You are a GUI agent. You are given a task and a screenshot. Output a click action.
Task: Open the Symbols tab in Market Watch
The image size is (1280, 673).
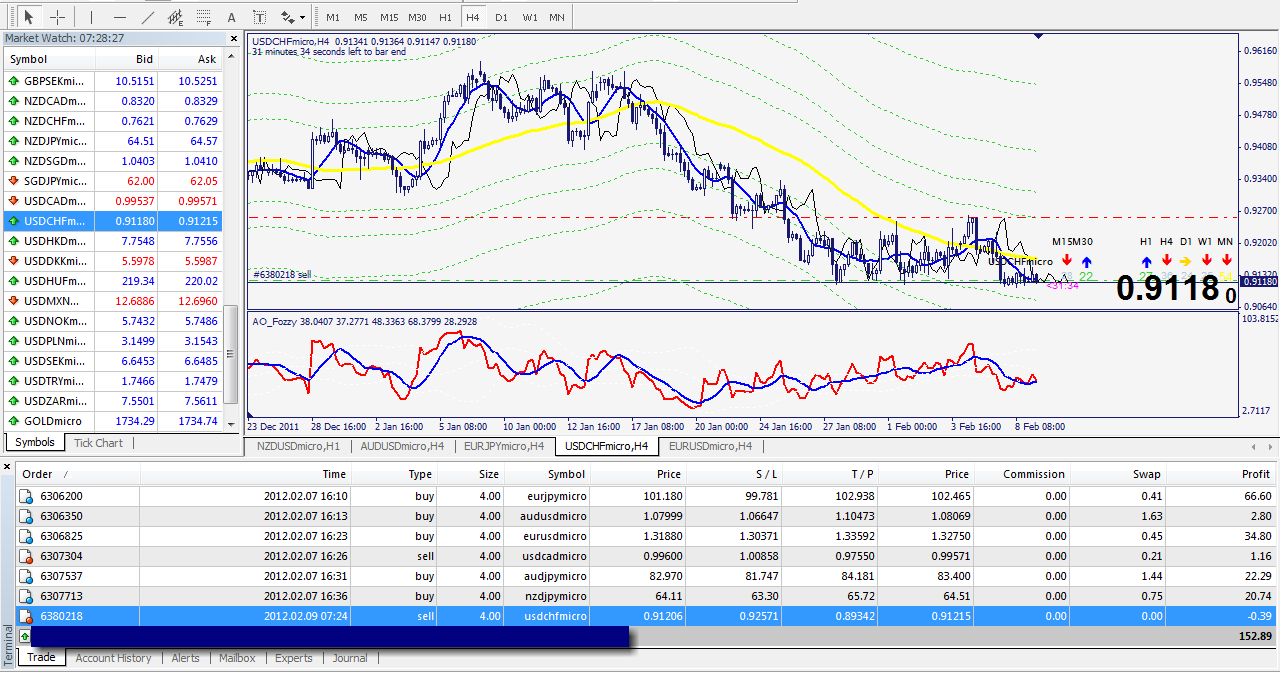pos(35,443)
